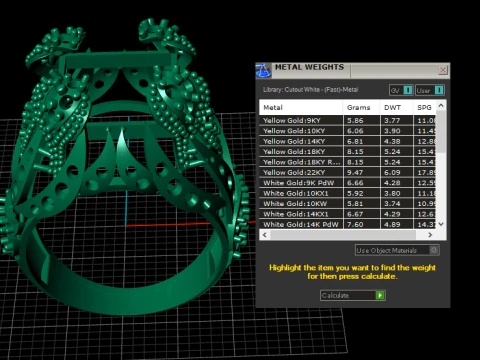This screenshot has width=480, height=360.
Task: Select the Yellow Gold:18KY row
Action: click(347, 151)
